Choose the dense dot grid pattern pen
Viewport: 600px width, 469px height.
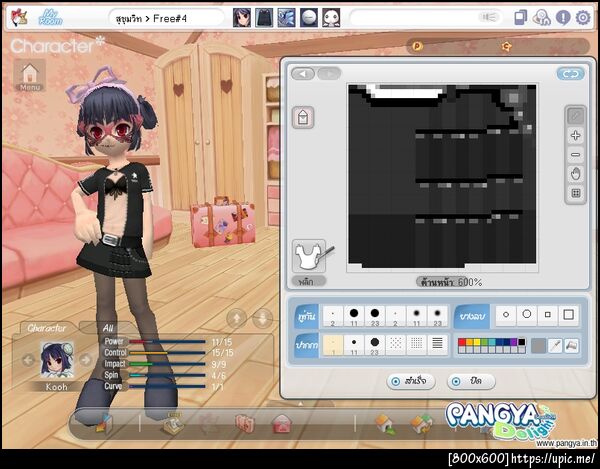tap(416, 345)
